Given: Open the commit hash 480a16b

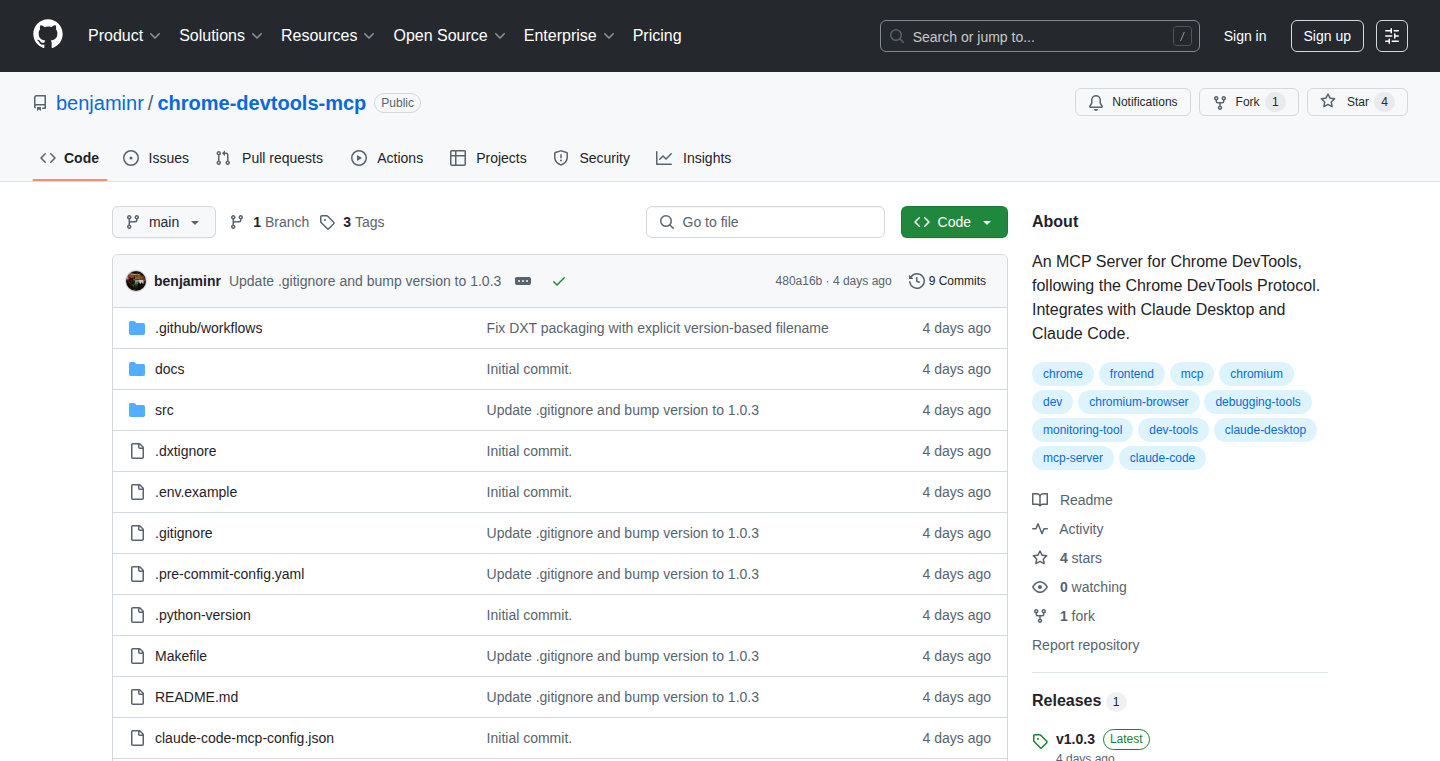Looking at the screenshot, I should tap(798, 281).
